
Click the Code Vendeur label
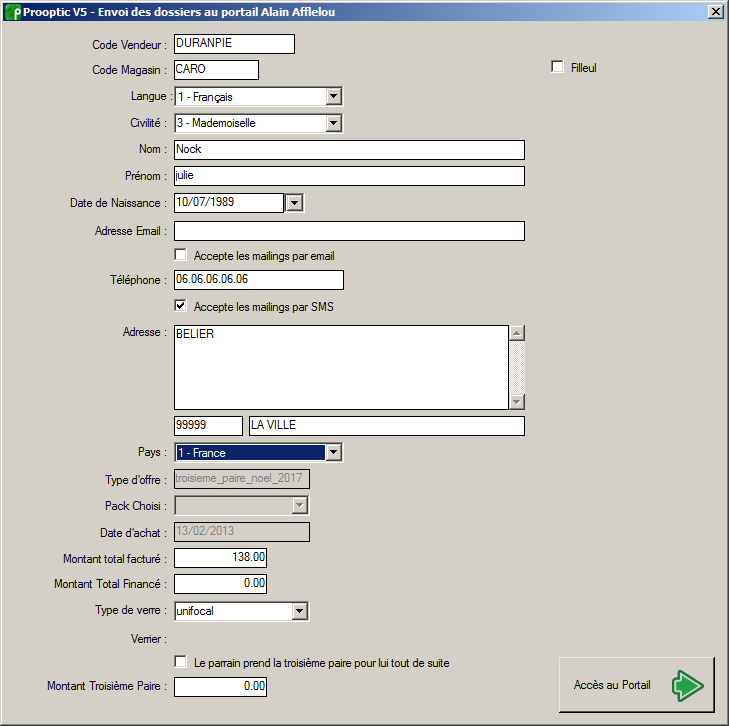129,45
